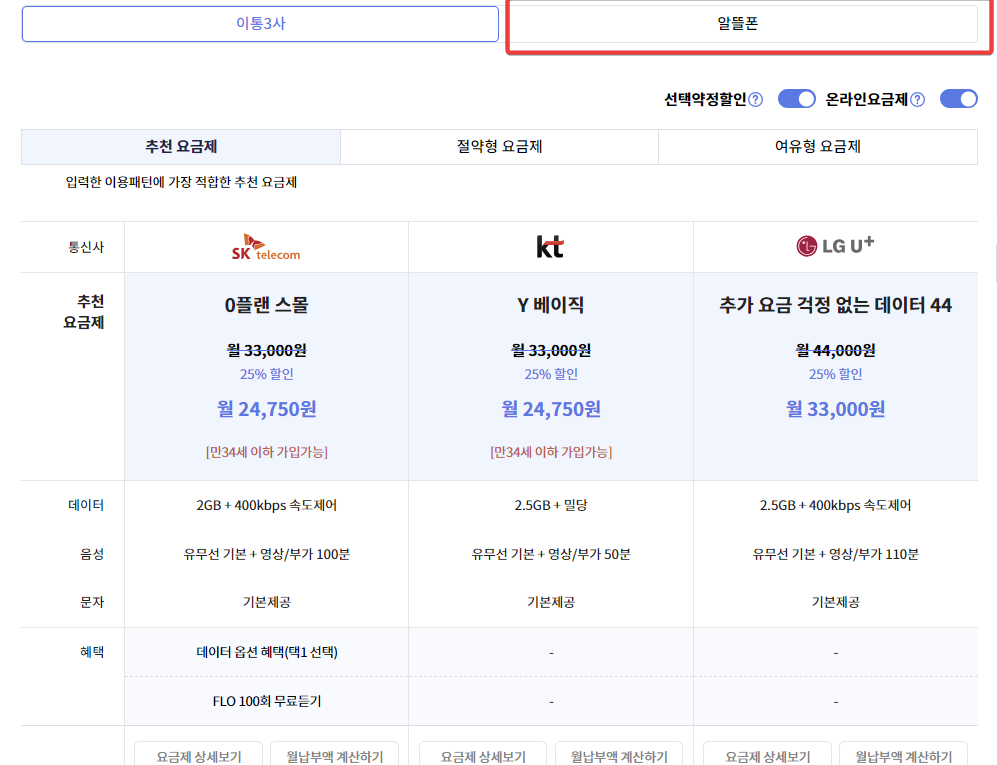Click FLO 100회 무료듣기 benefit
The image size is (997, 765).
(x=266, y=701)
